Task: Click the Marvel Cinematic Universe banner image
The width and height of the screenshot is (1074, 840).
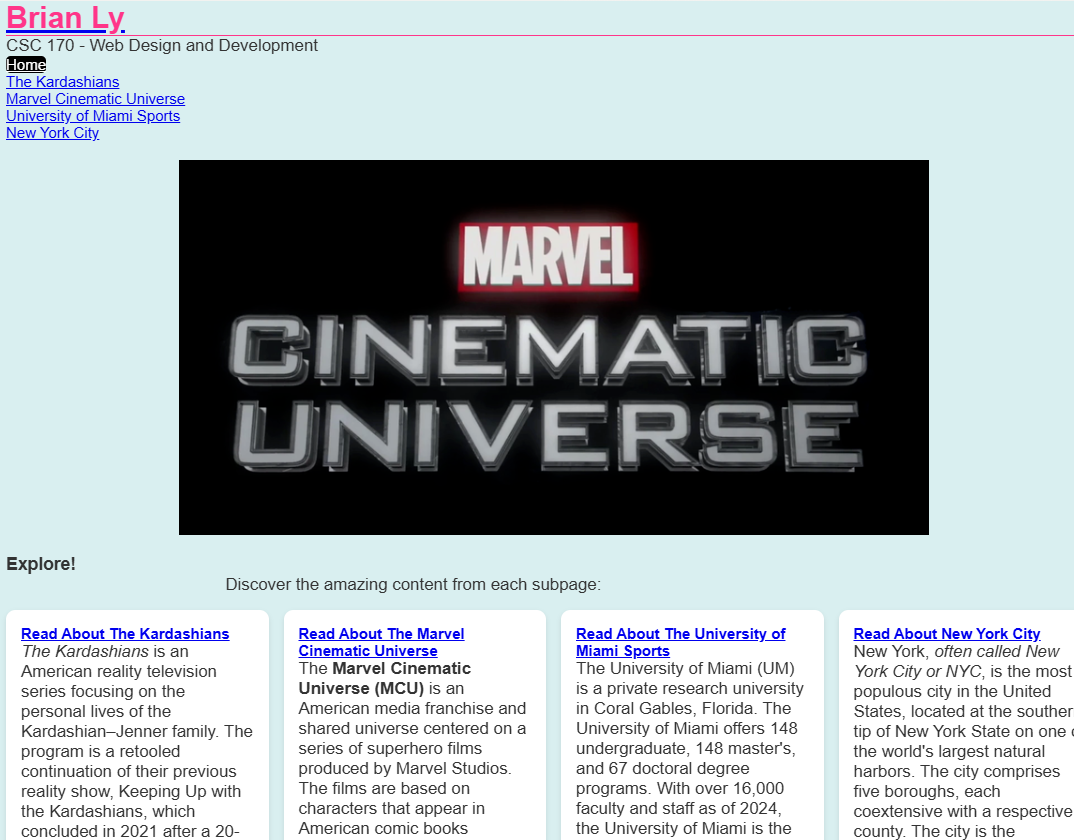Action: click(553, 347)
